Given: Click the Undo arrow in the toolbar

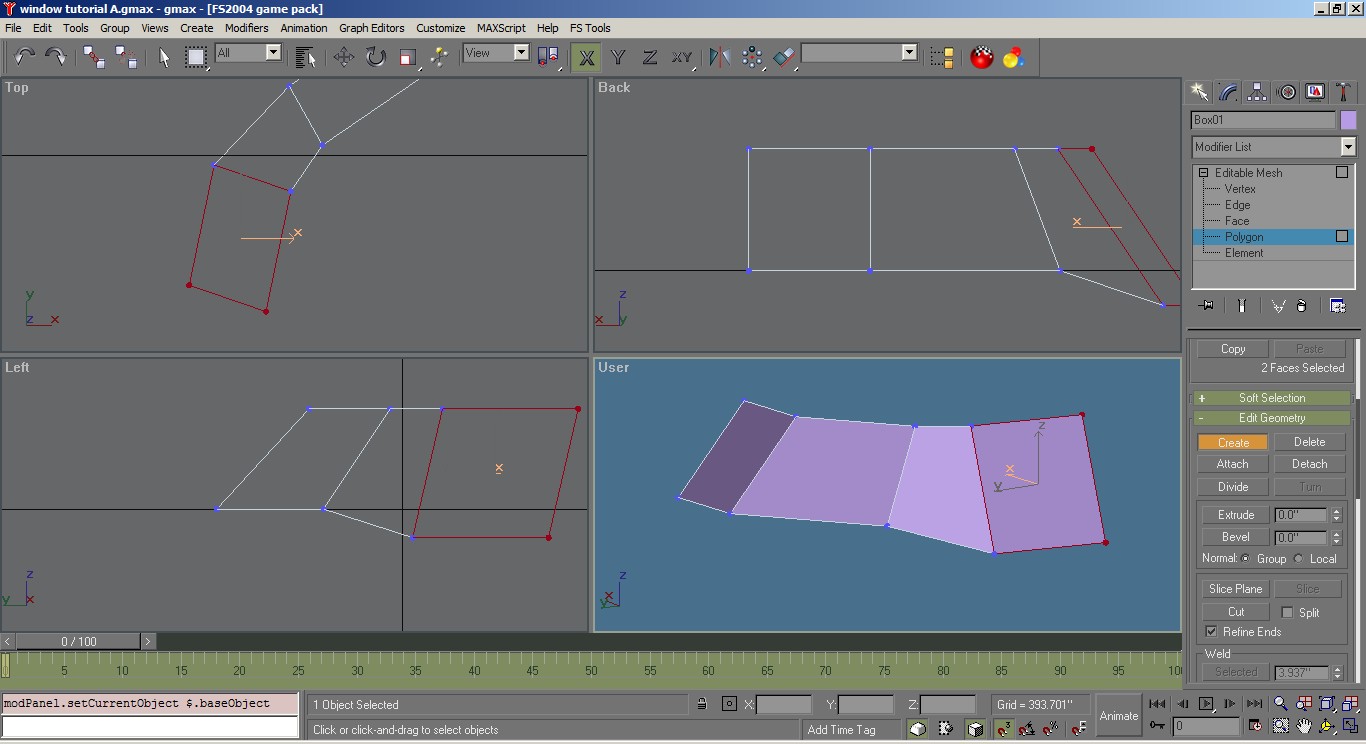Looking at the screenshot, I should coord(24,57).
